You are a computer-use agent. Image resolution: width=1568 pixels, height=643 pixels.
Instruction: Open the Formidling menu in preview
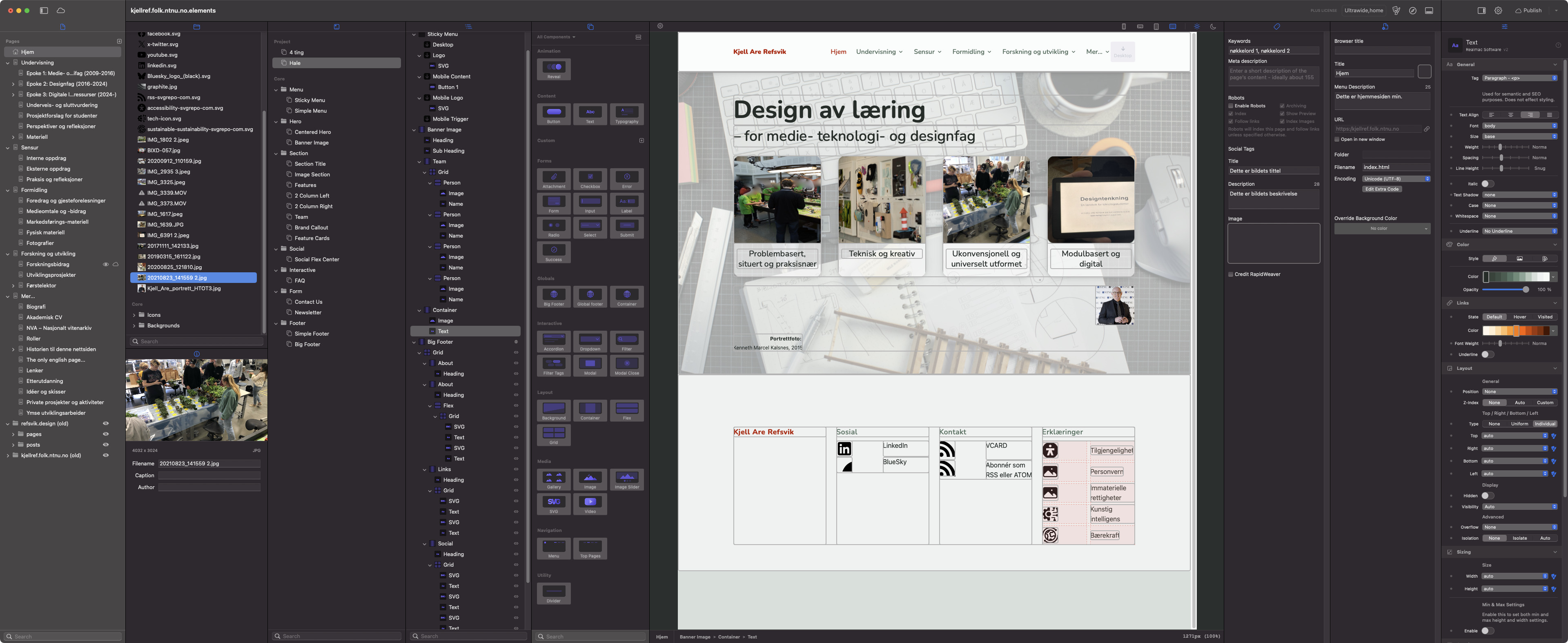click(x=971, y=52)
